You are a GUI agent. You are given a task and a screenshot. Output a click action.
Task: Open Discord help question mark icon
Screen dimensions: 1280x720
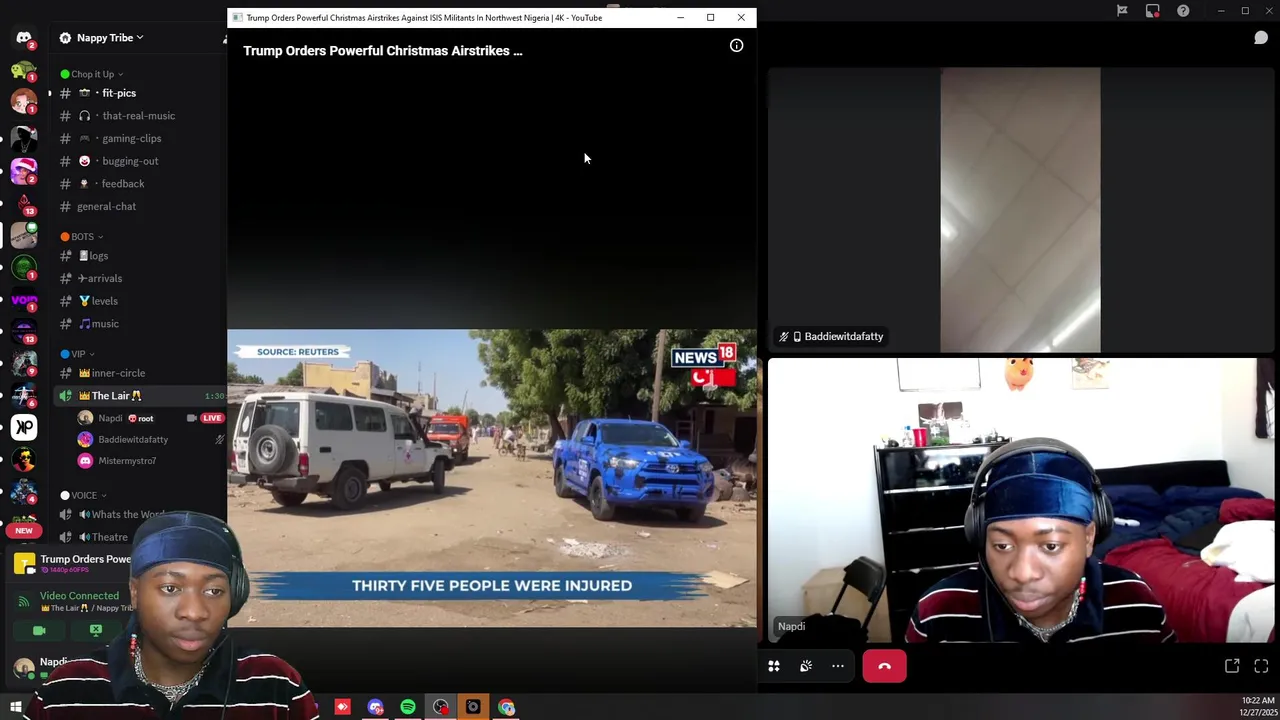point(1183,11)
